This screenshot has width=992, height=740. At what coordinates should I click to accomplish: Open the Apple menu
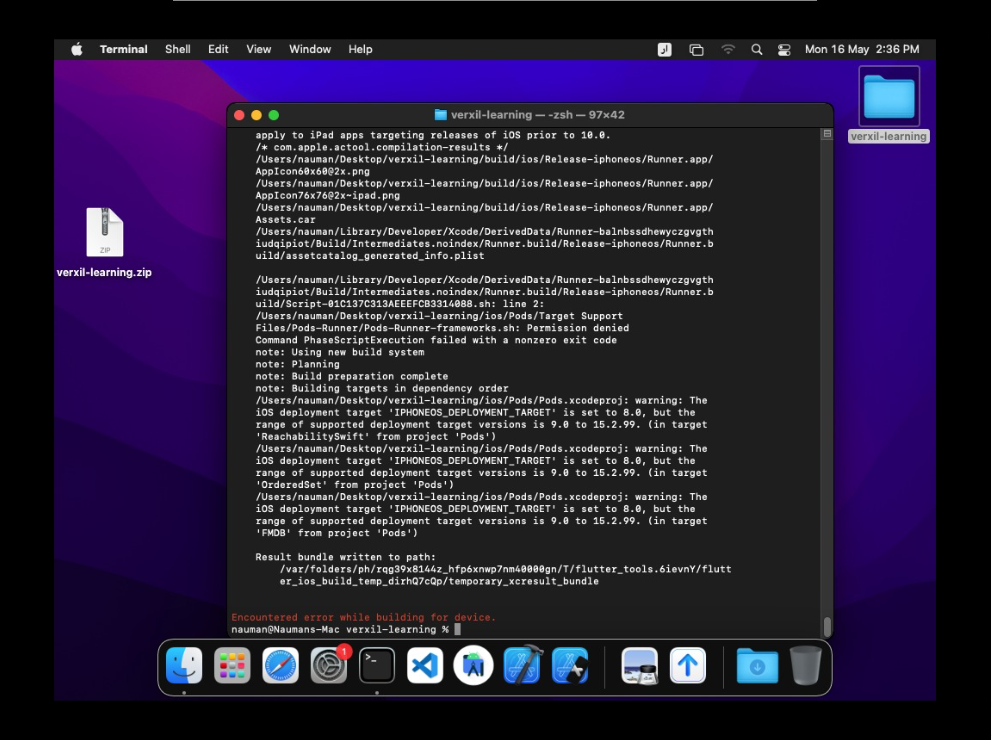tap(77, 49)
